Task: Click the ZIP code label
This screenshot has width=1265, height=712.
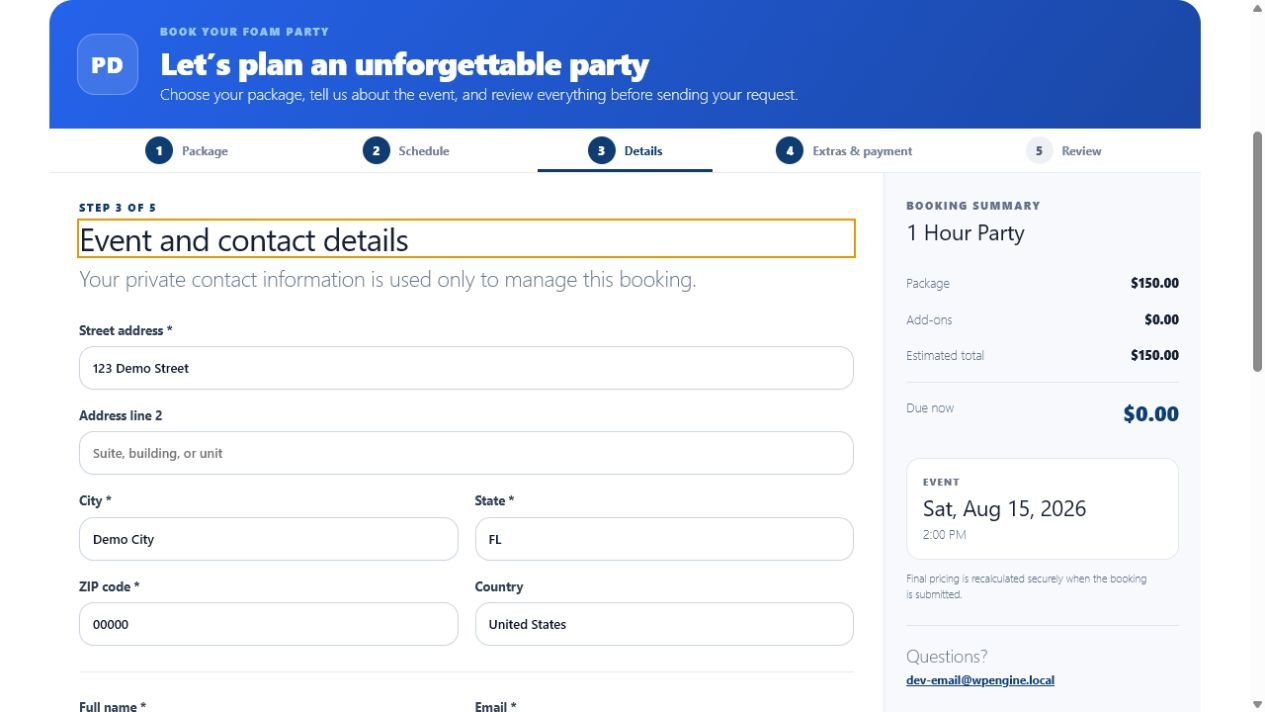Action: [109, 587]
